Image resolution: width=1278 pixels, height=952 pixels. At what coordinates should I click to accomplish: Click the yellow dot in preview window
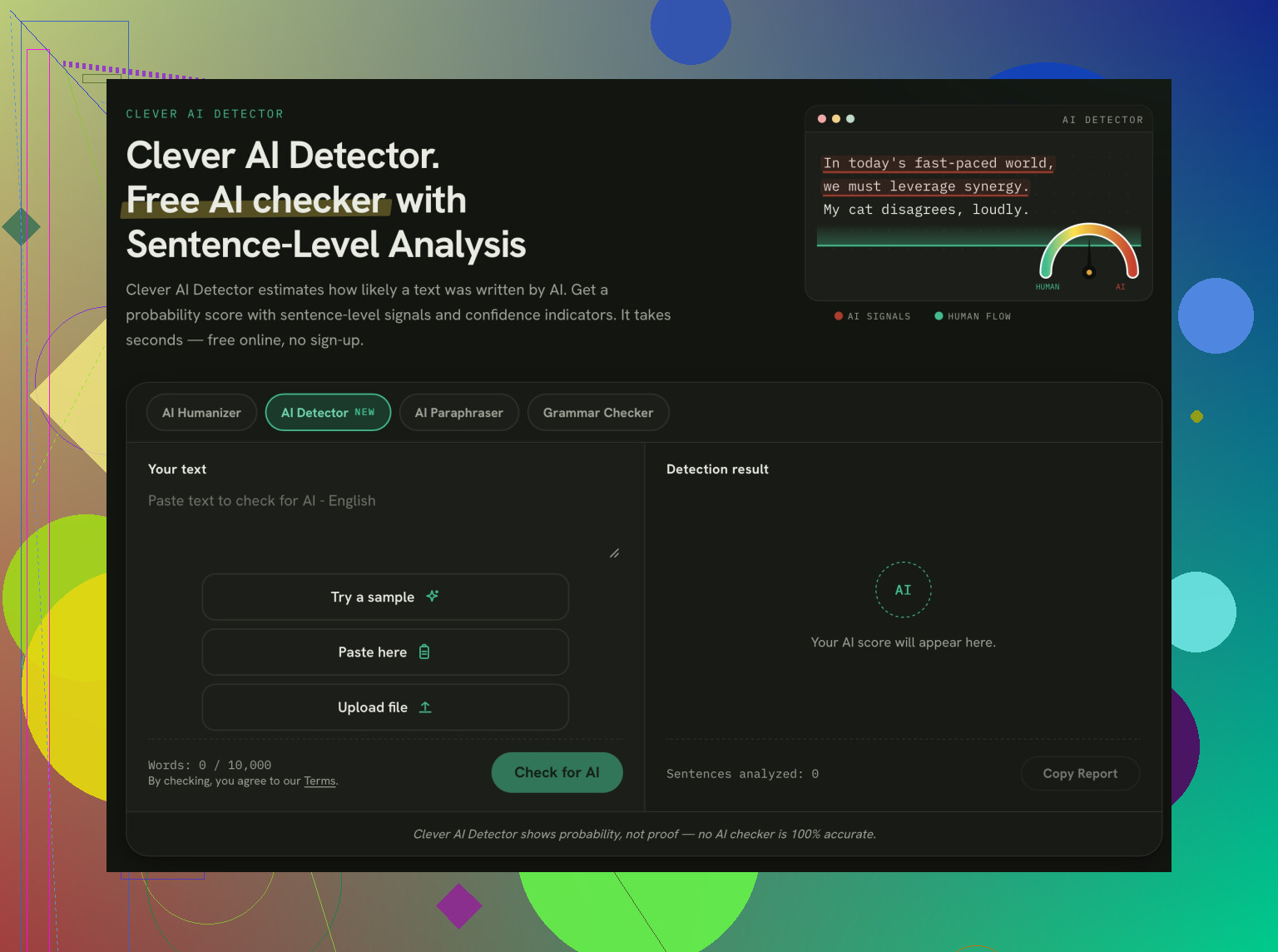pyautogui.click(x=836, y=119)
